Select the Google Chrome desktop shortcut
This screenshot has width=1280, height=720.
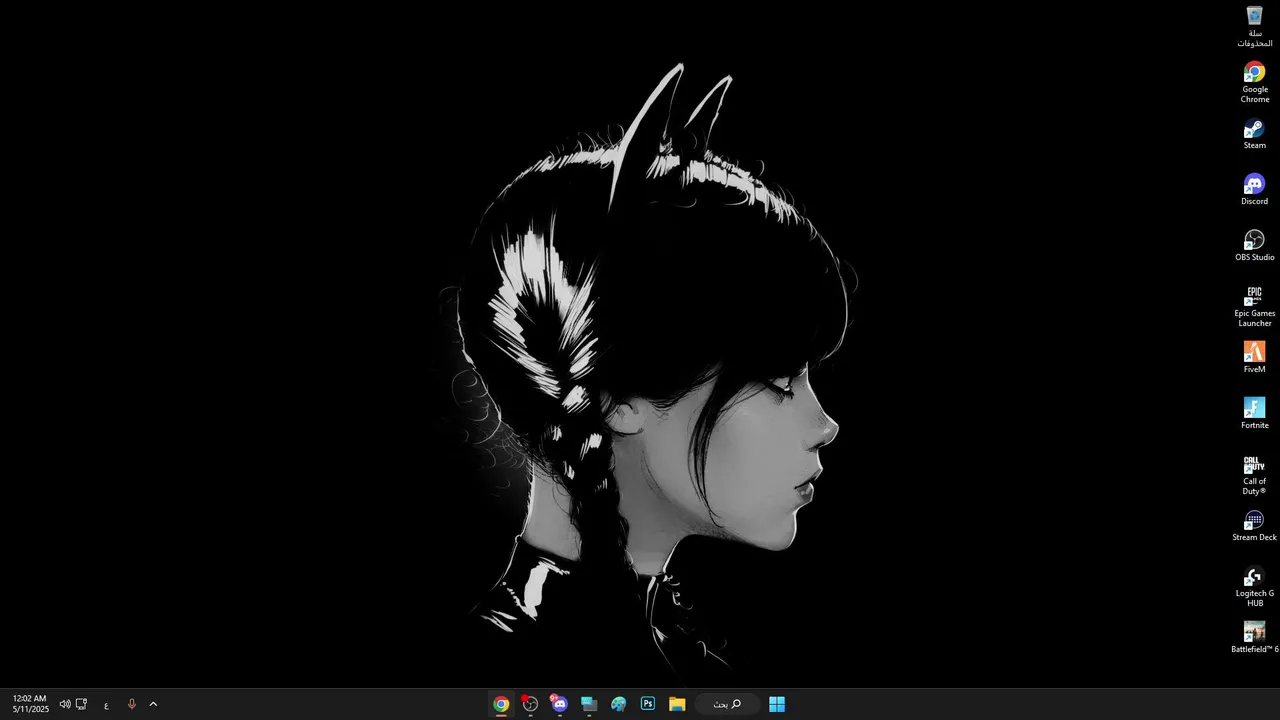coord(1254,82)
